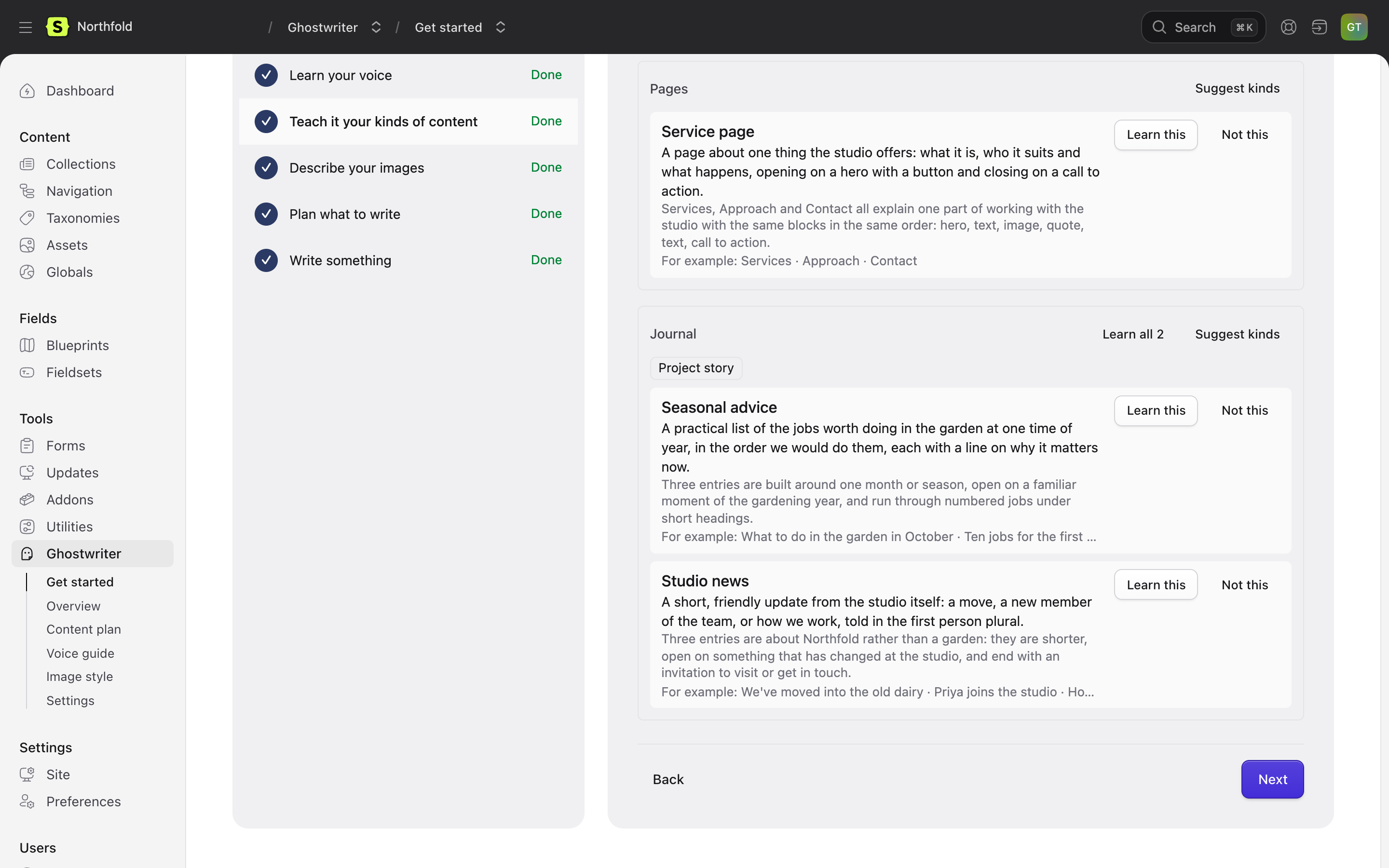Click the Utilities icon

(x=27, y=527)
